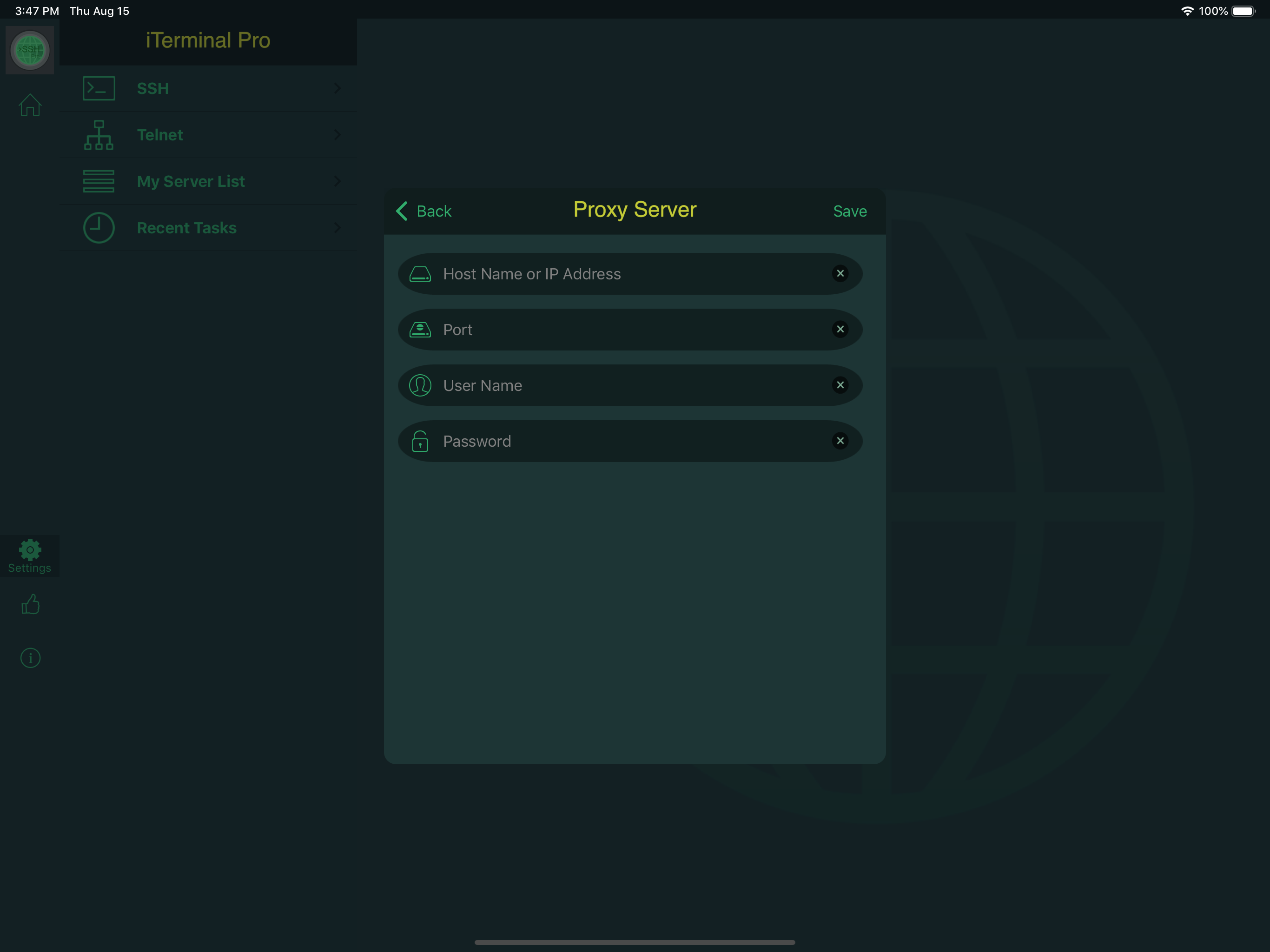This screenshot has height=952, width=1270.
Task: Expand the Telnet row chevron
Action: (x=337, y=135)
